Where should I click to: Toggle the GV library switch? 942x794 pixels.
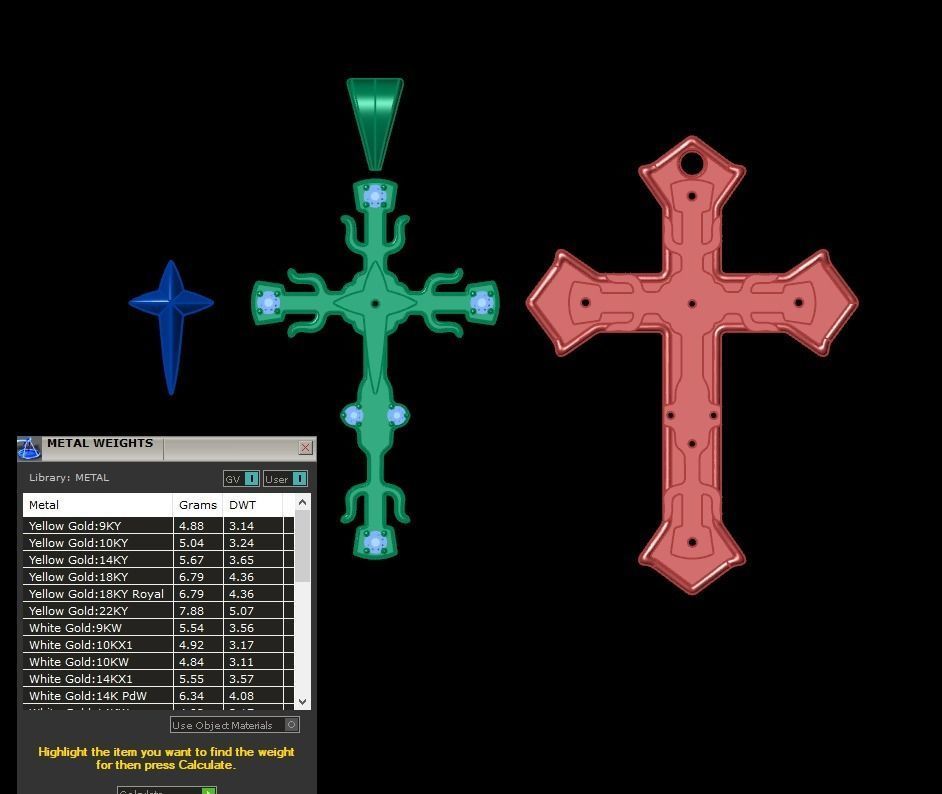[x=241, y=479]
